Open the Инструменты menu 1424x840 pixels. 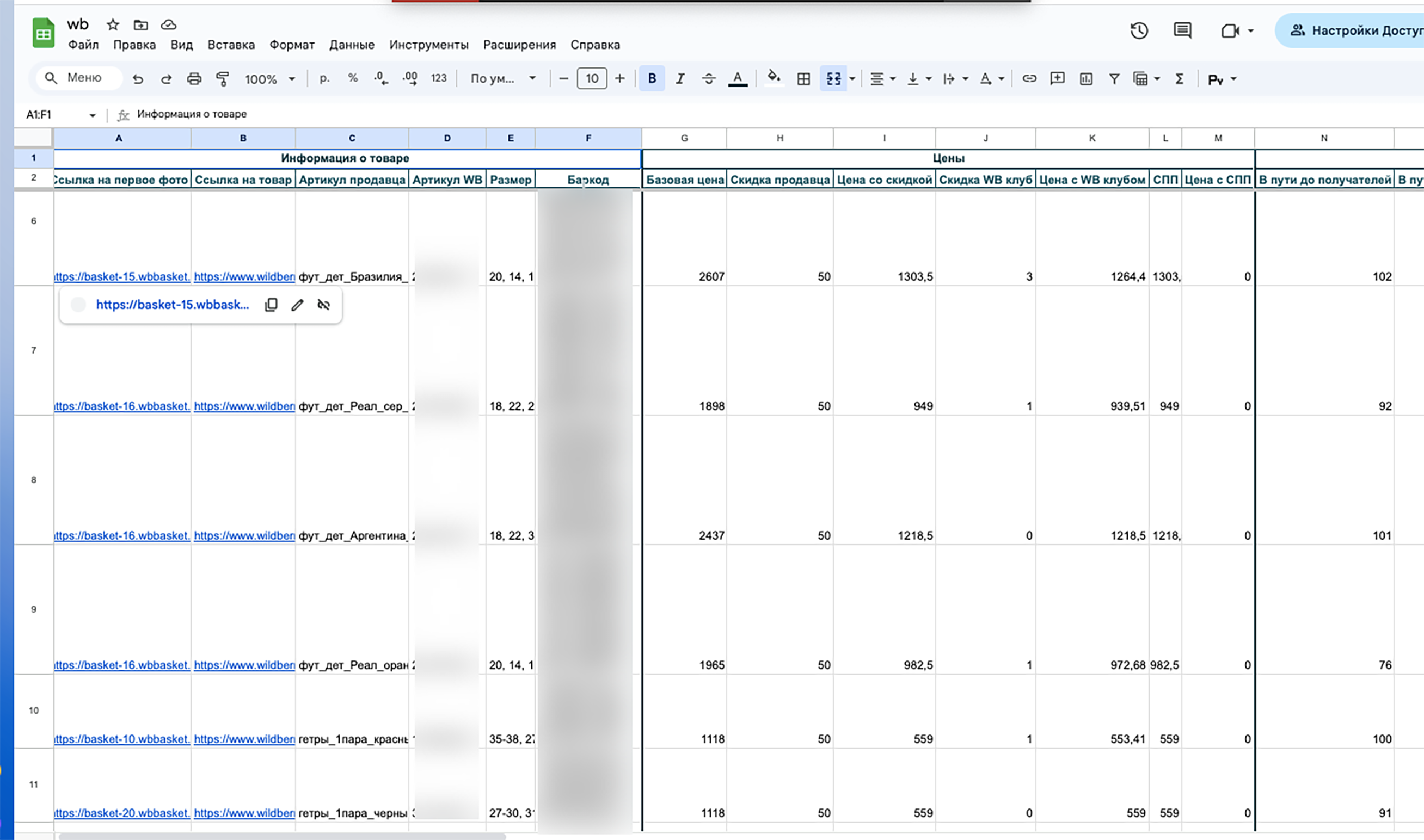click(x=428, y=45)
